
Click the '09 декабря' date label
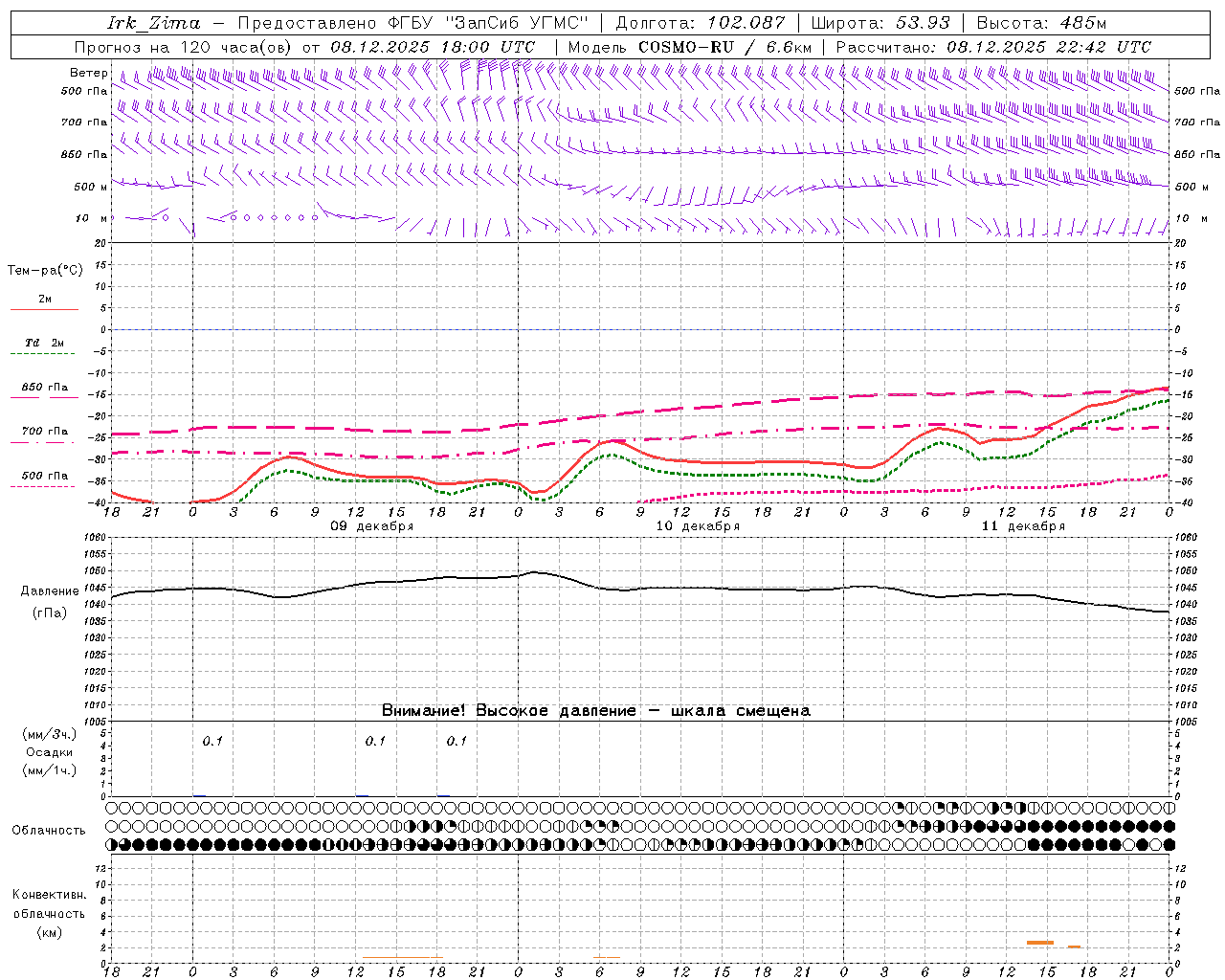371,526
